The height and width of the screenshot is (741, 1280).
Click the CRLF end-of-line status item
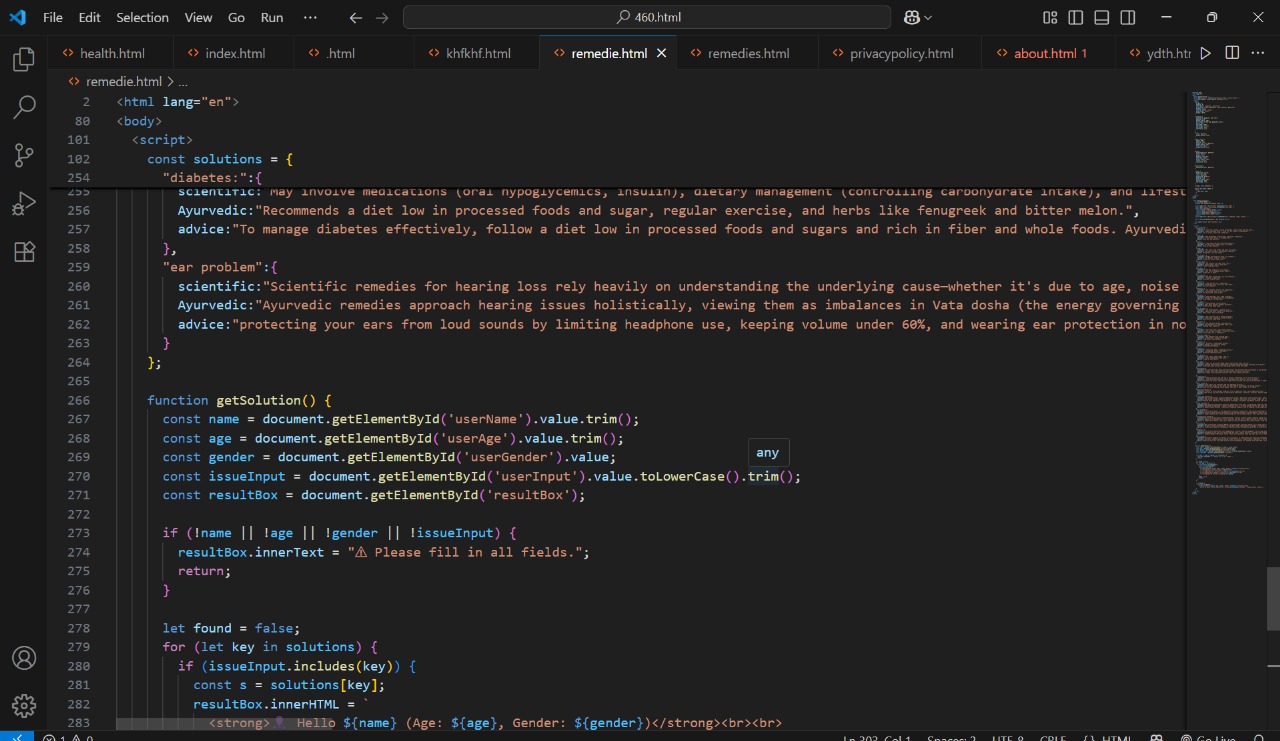coord(1053,738)
